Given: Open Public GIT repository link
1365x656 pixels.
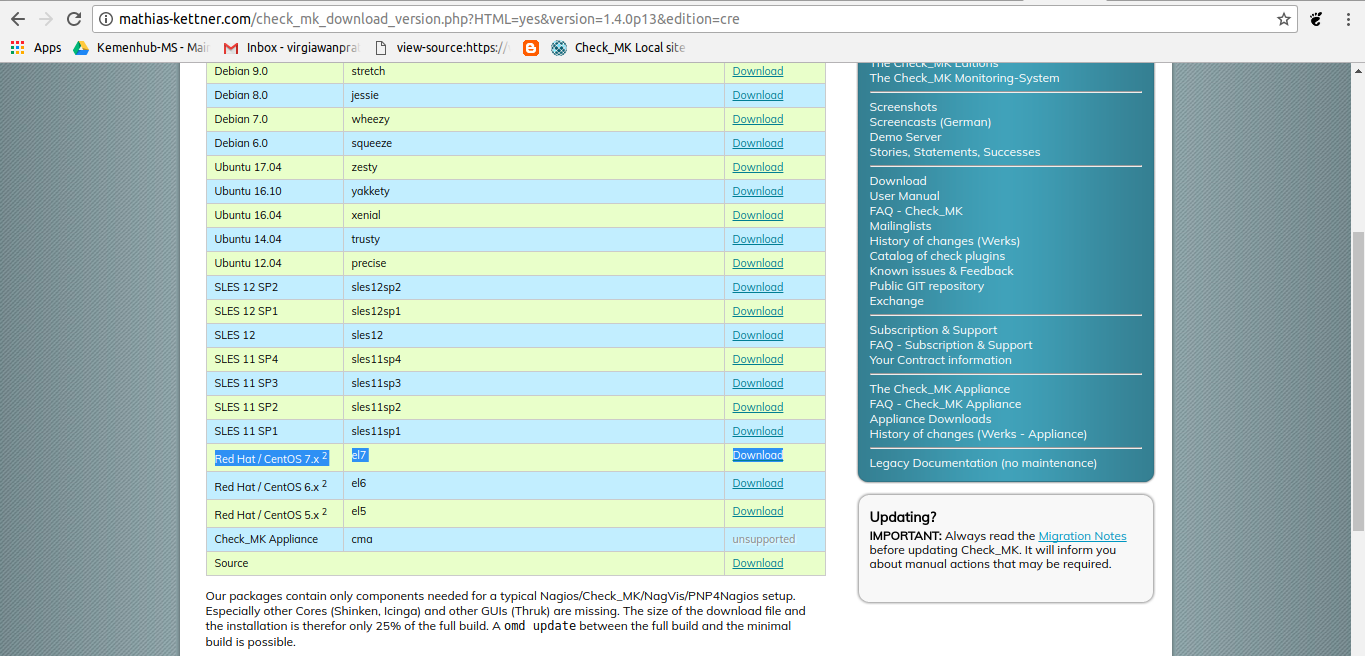Looking at the screenshot, I should pos(926,286).
